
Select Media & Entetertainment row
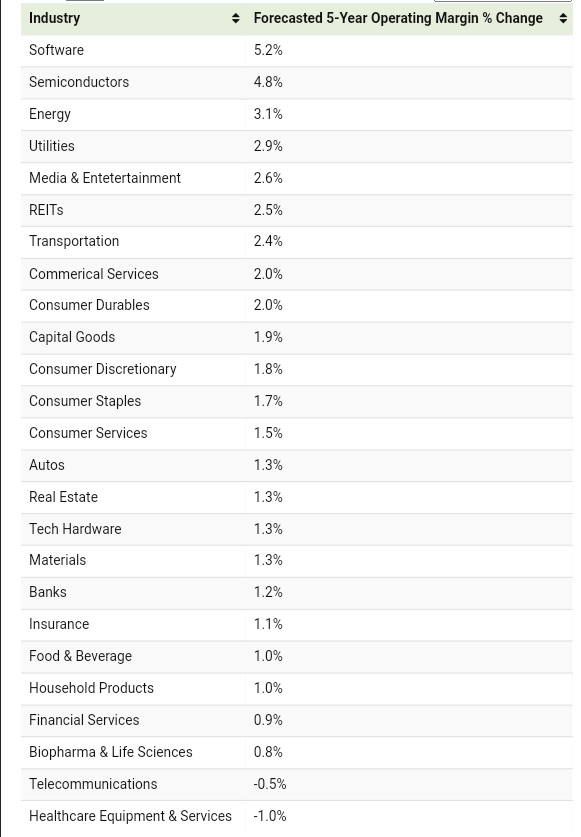click(x=297, y=178)
